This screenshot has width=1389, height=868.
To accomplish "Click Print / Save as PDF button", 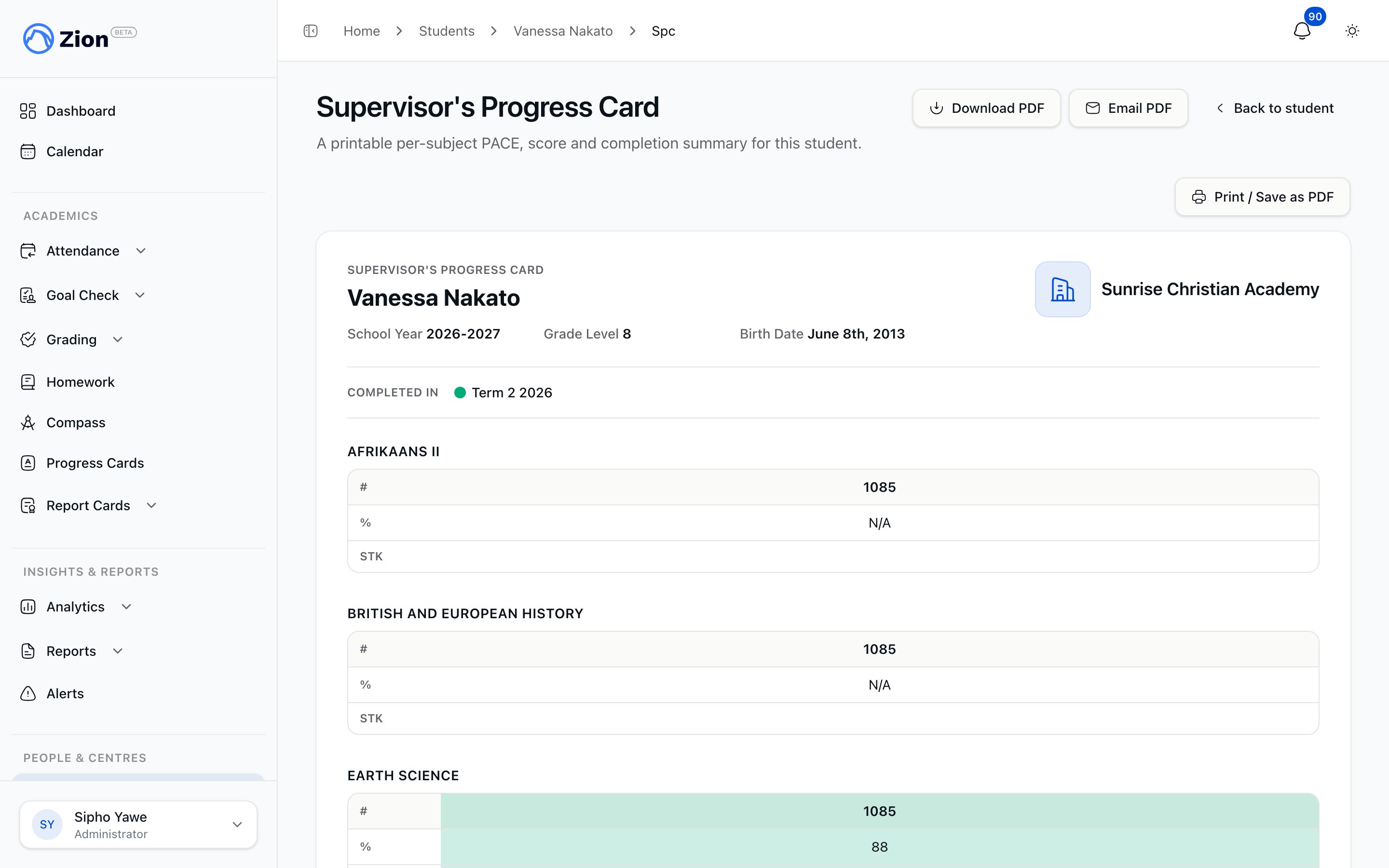I will coord(1262,197).
